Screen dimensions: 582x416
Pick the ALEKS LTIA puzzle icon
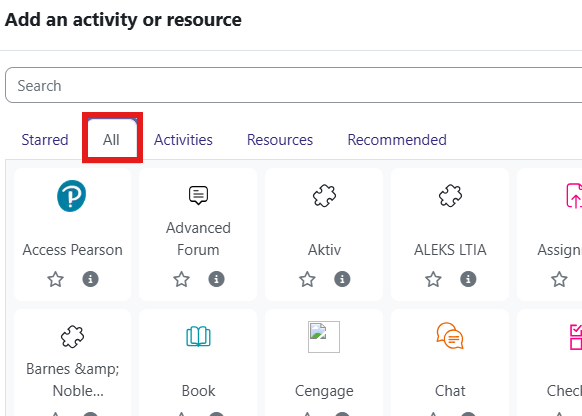[x=450, y=196]
